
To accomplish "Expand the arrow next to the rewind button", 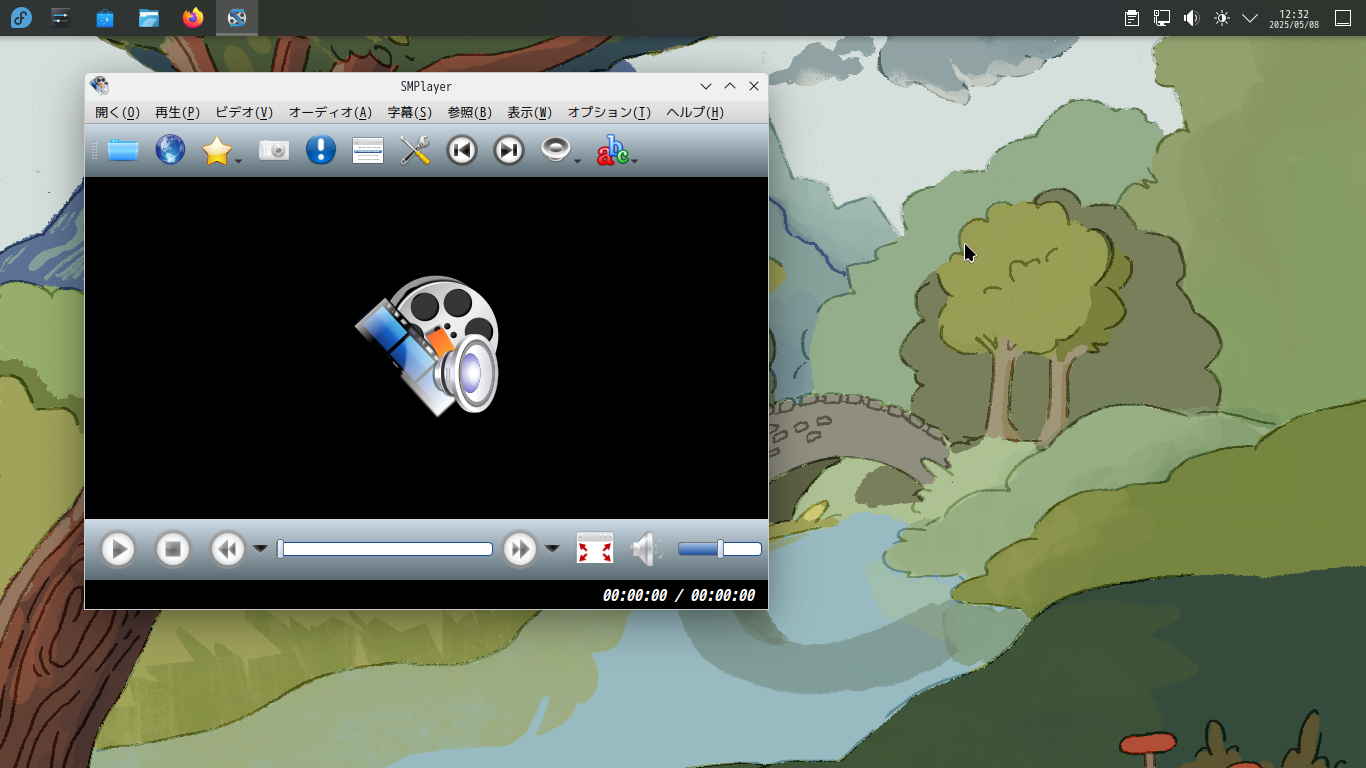I will pyautogui.click(x=260, y=548).
